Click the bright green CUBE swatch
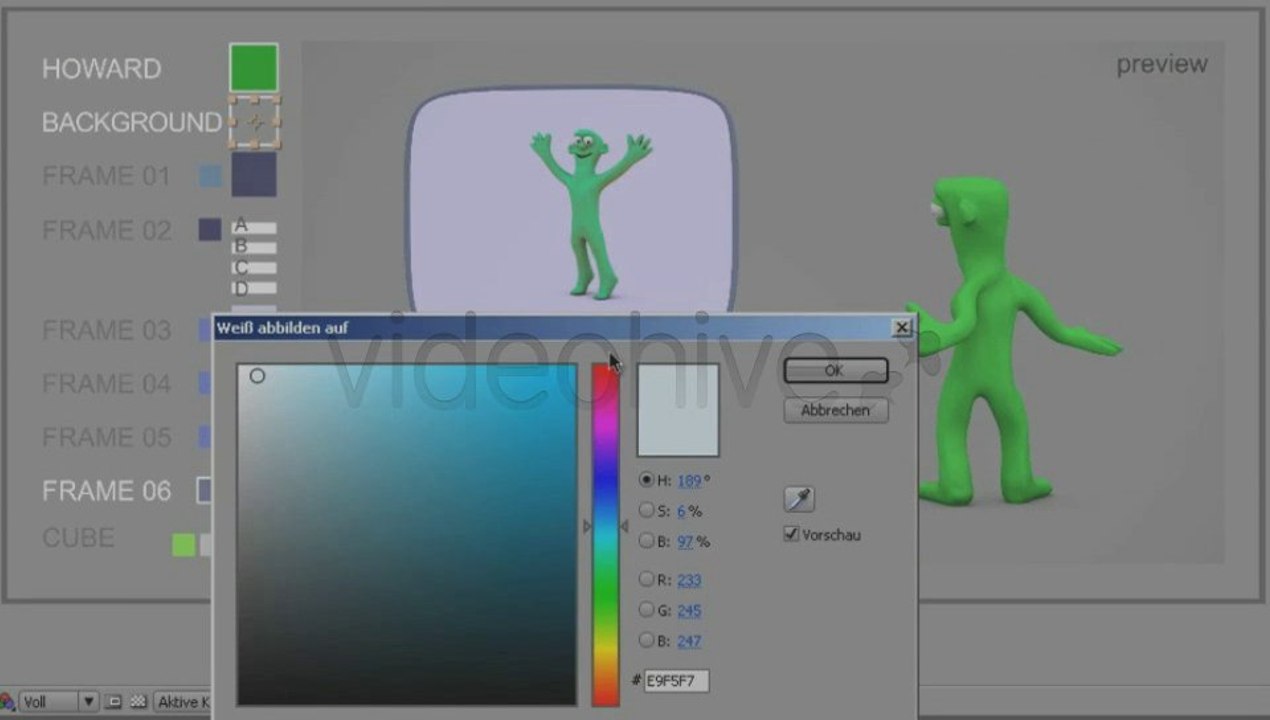1270x720 pixels. click(x=183, y=545)
